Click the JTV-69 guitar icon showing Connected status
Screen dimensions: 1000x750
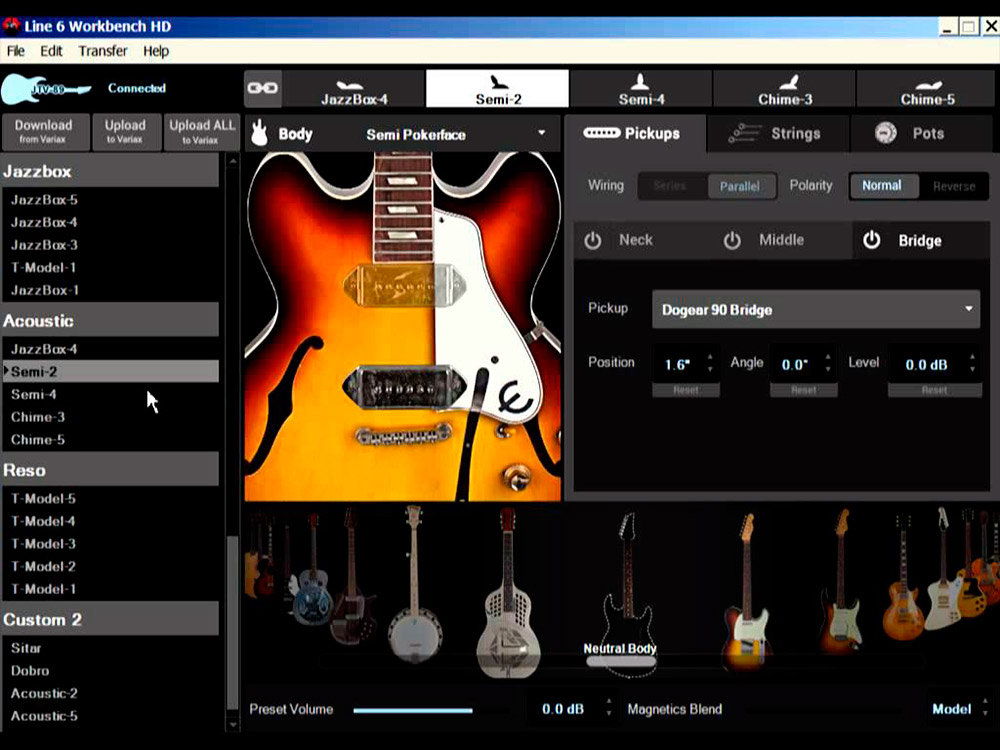click(x=42, y=88)
